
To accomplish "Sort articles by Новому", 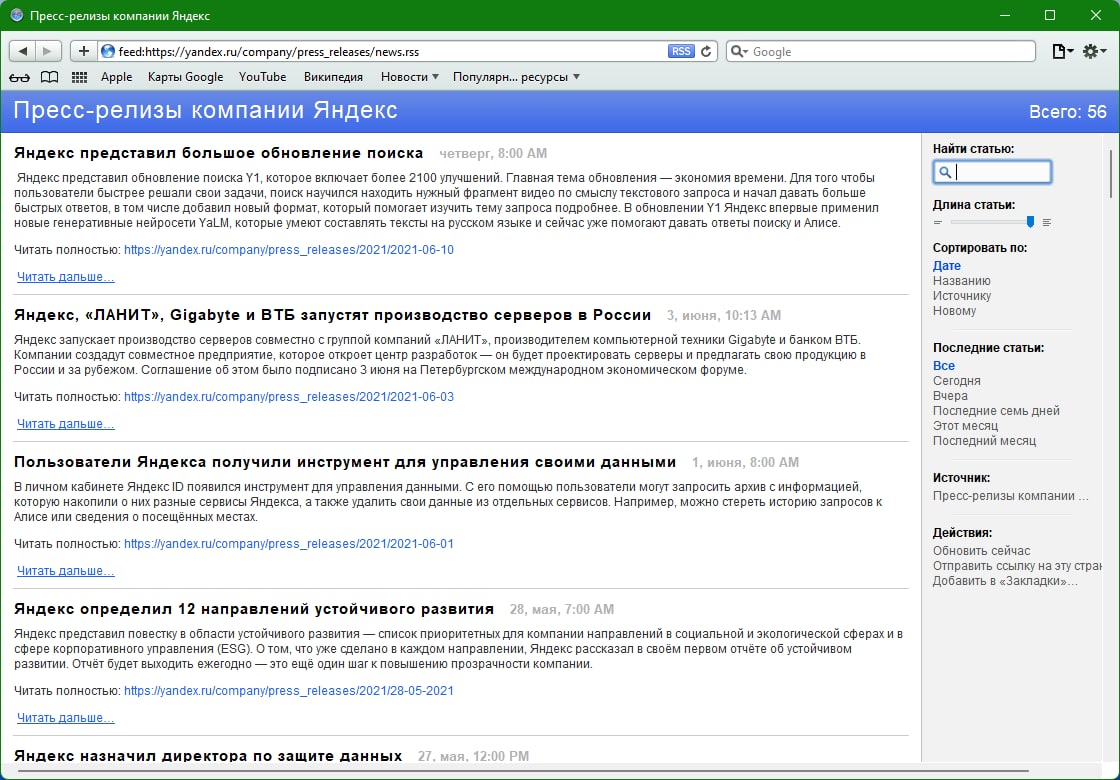I will (x=954, y=311).
